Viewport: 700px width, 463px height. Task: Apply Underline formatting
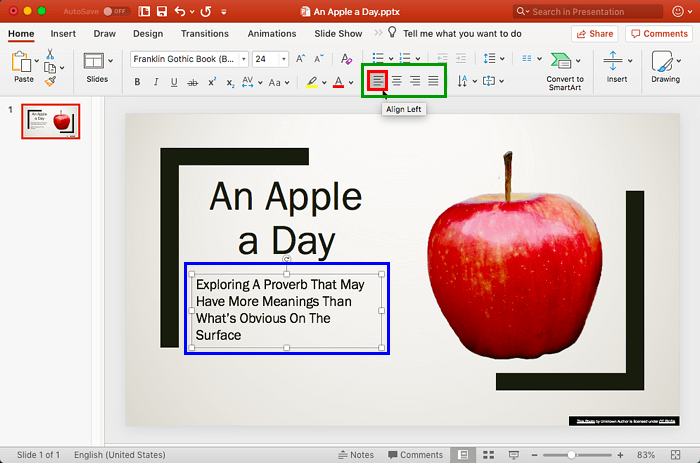pyautogui.click(x=174, y=82)
